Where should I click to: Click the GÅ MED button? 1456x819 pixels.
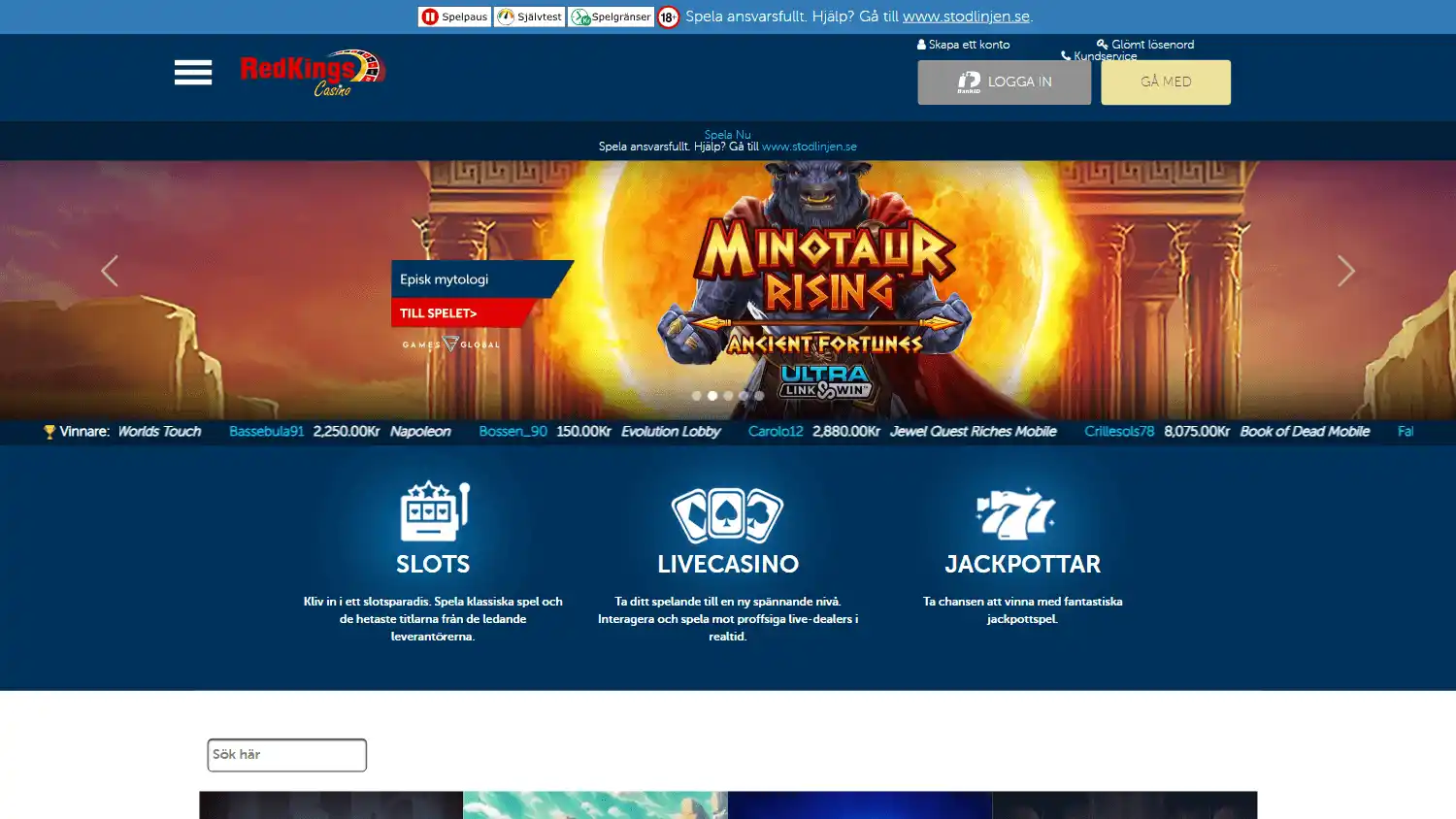(x=1166, y=82)
